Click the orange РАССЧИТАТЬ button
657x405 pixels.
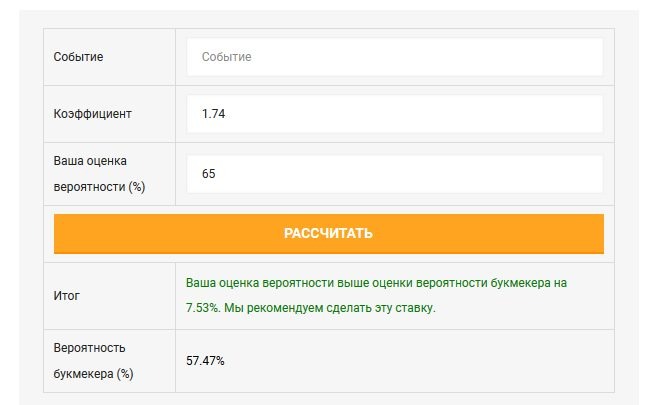328,234
